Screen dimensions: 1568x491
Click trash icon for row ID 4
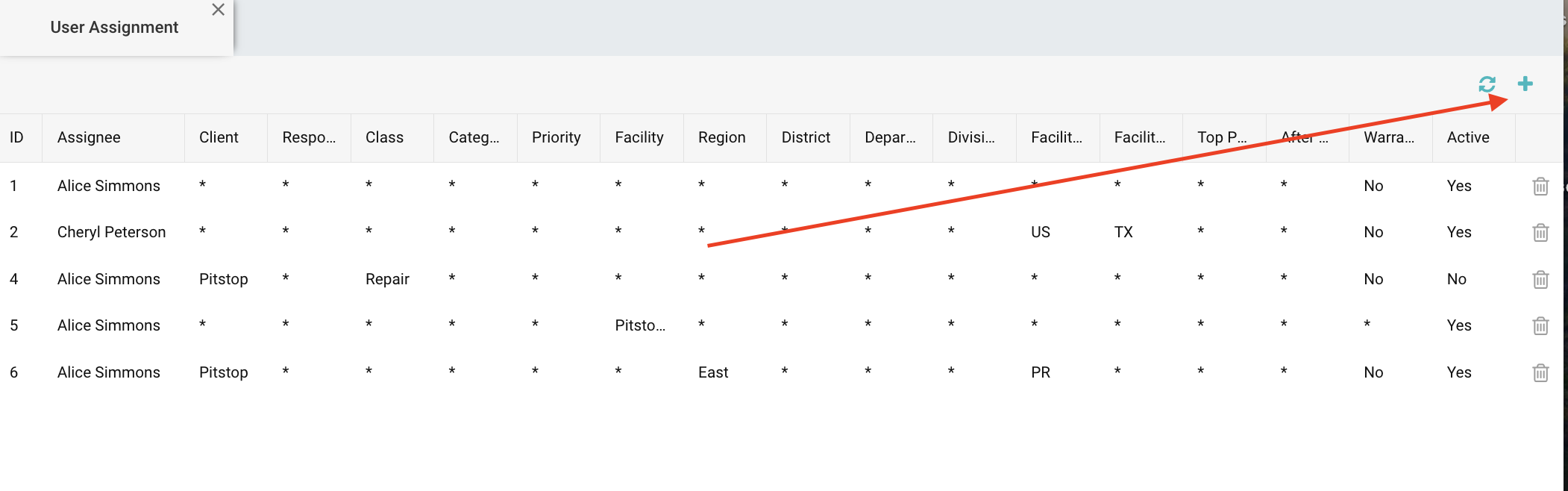[x=1540, y=279]
